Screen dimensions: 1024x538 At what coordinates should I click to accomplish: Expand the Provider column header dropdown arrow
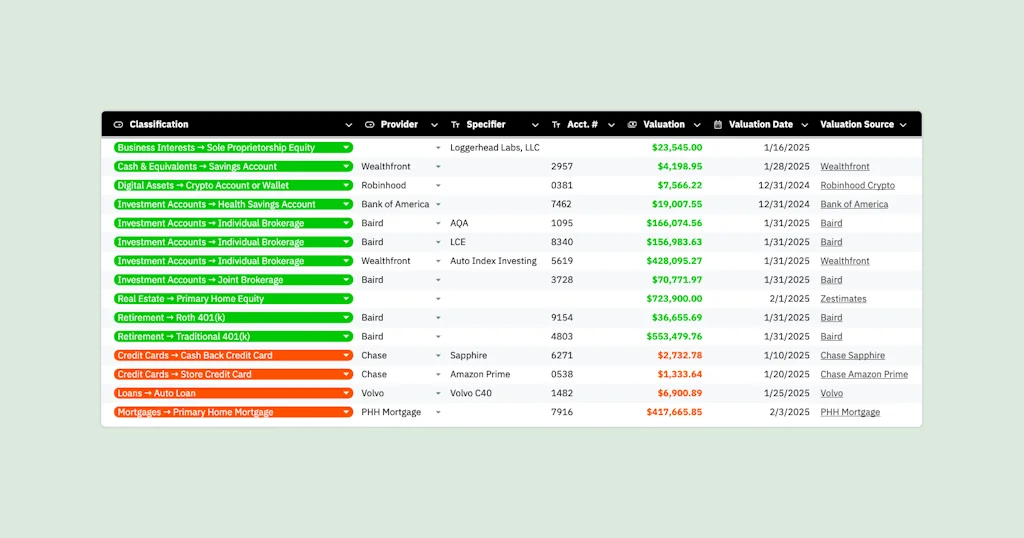pos(434,125)
